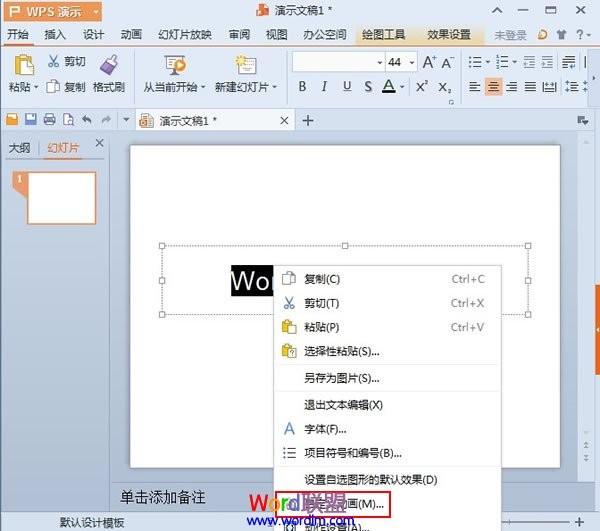Choose 剪切(T) in context menu
Viewport: 600px width, 531px height.
[x=387, y=303]
